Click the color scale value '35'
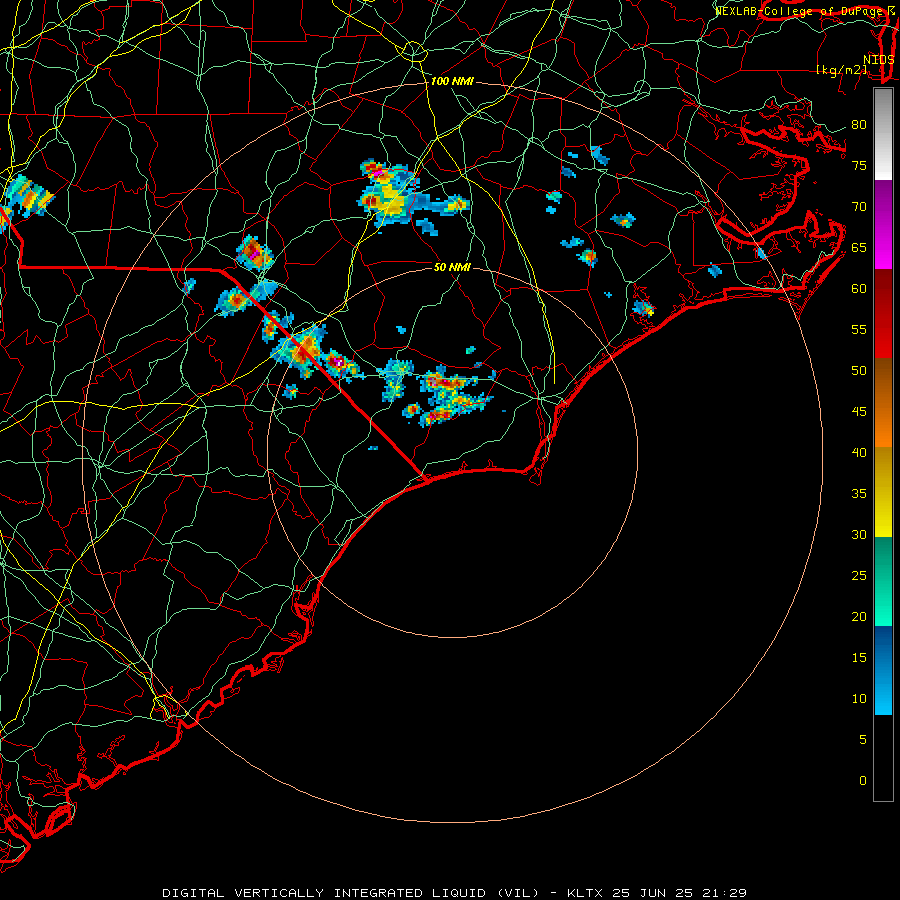 click(x=859, y=494)
